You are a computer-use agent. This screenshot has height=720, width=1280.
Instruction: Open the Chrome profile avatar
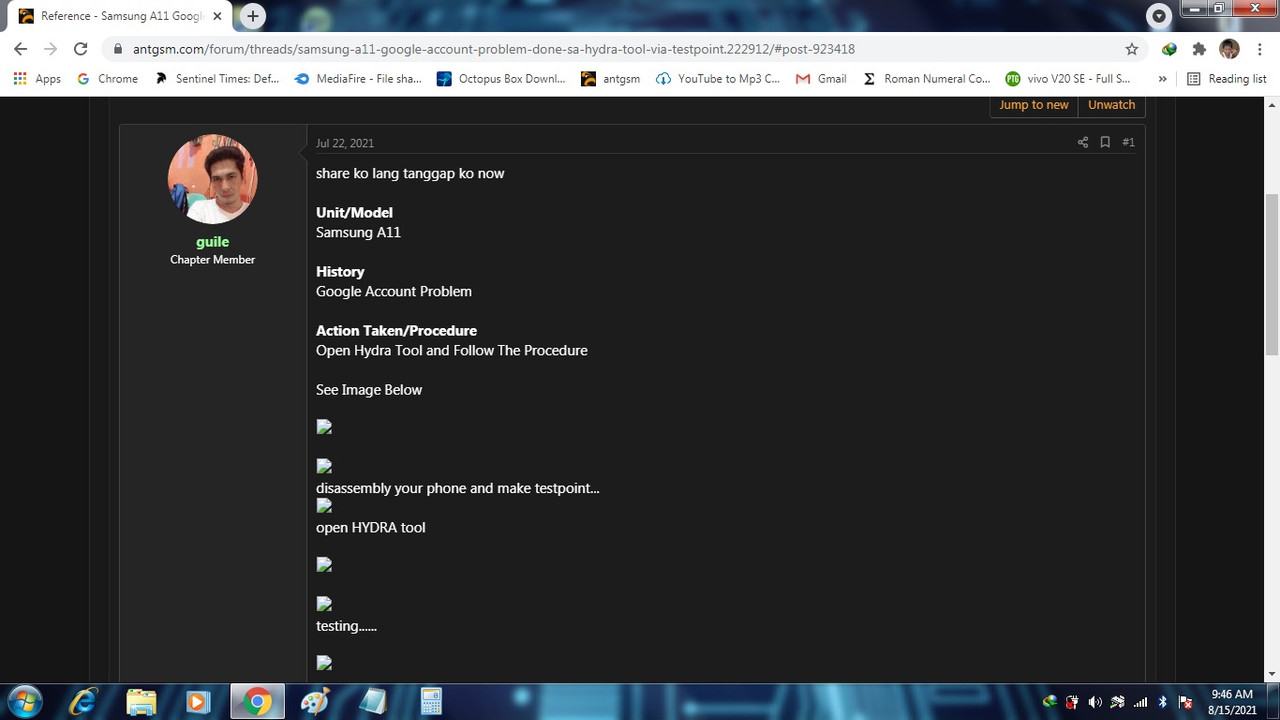click(1229, 49)
